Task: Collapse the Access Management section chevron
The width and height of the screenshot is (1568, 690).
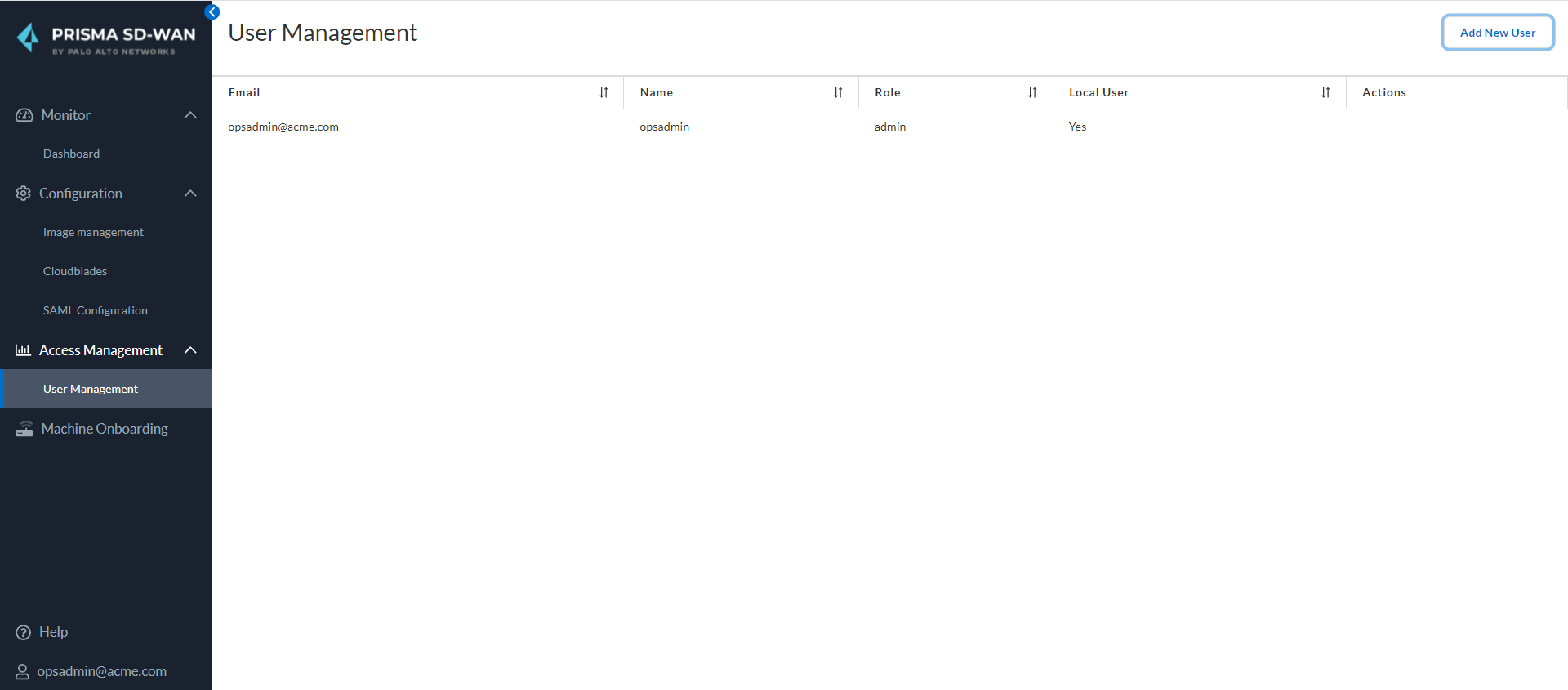Action: coord(190,350)
